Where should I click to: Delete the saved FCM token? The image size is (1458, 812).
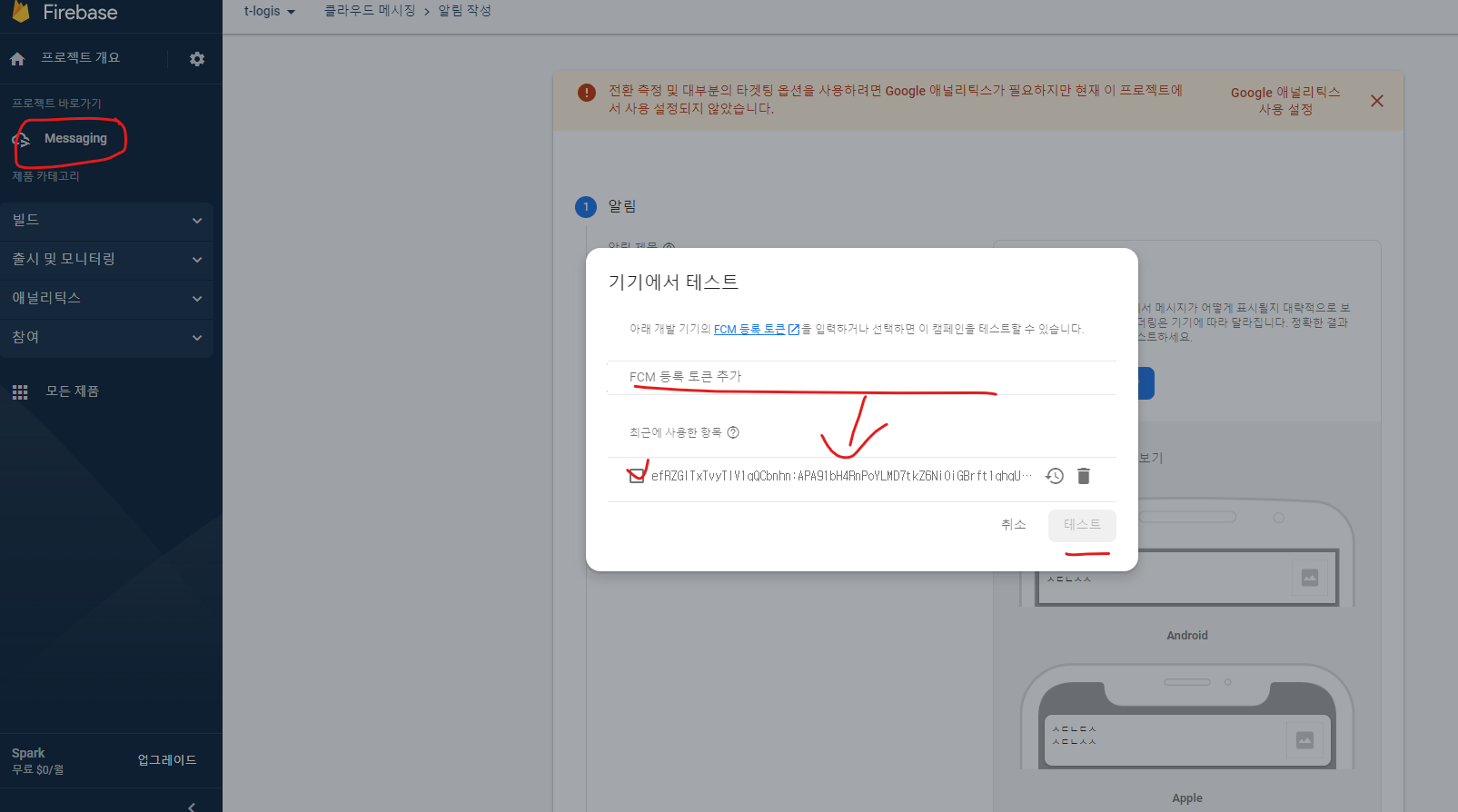pyautogui.click(x=1084, y=476)
